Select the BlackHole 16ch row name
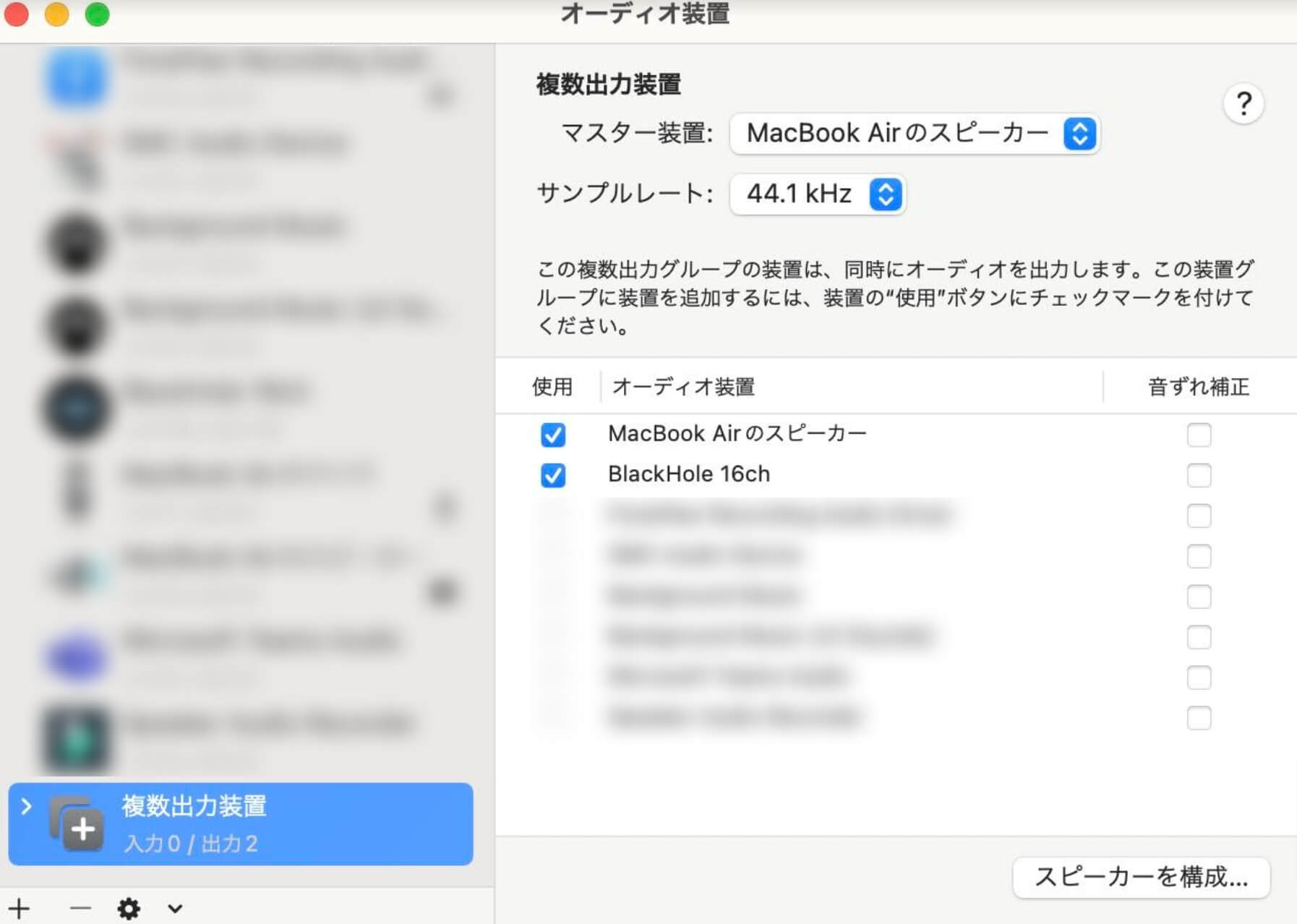Viewport: 1297px width, 924px height. coord(689,474)
